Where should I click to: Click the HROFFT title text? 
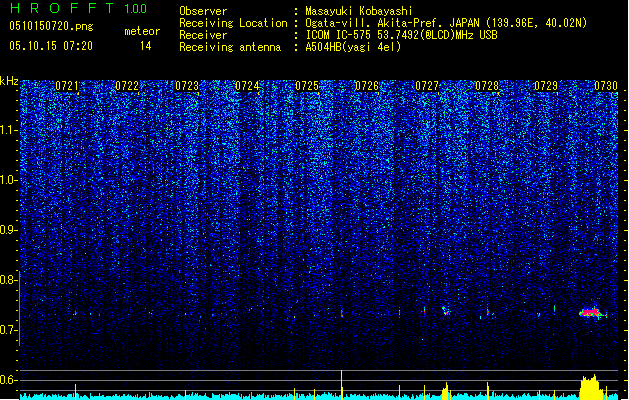click(62, 8)
